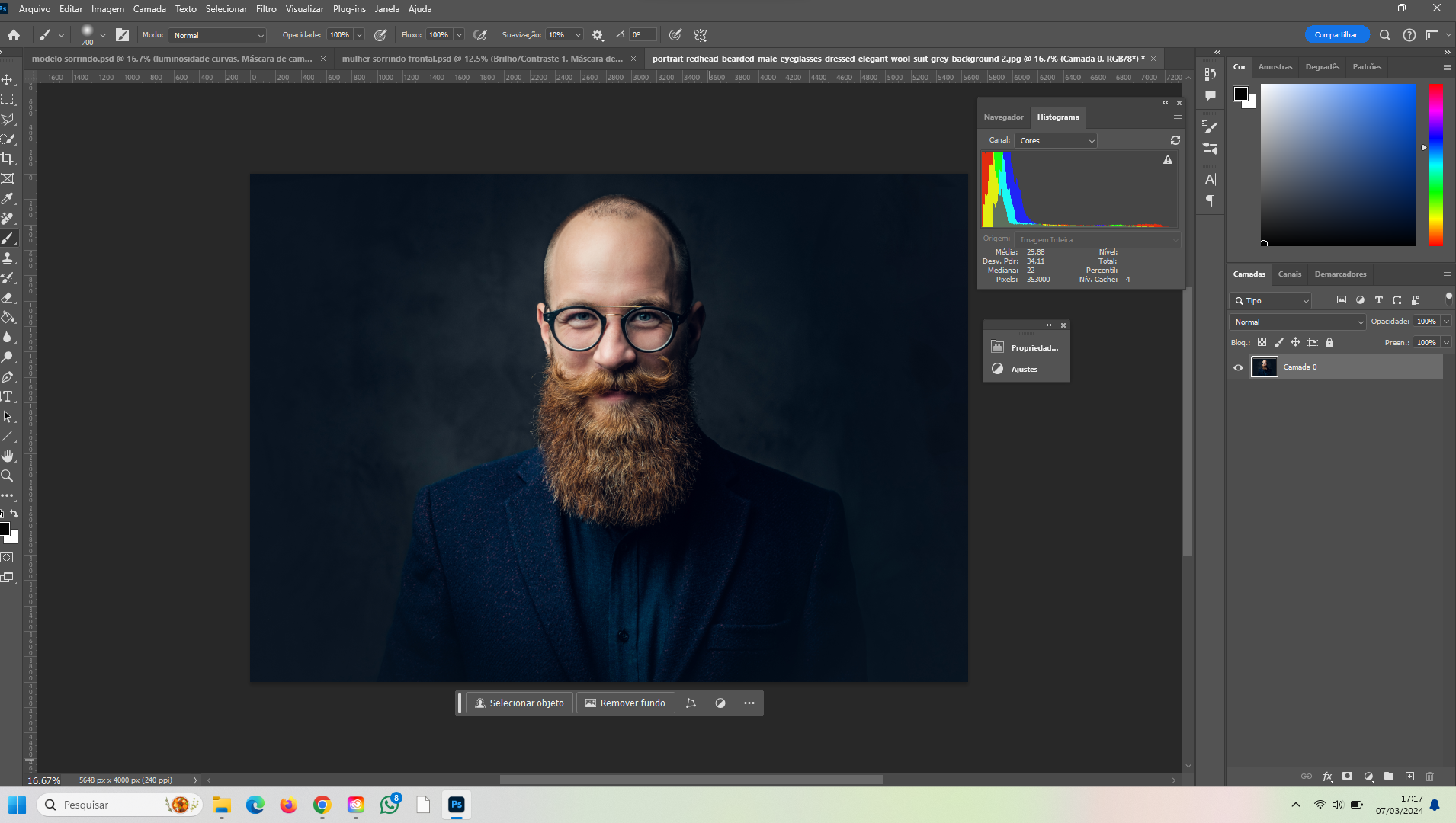Open the Imagem menu
Image resolution: width=1456 pixels, height=823 pixels.
[107, 9]
